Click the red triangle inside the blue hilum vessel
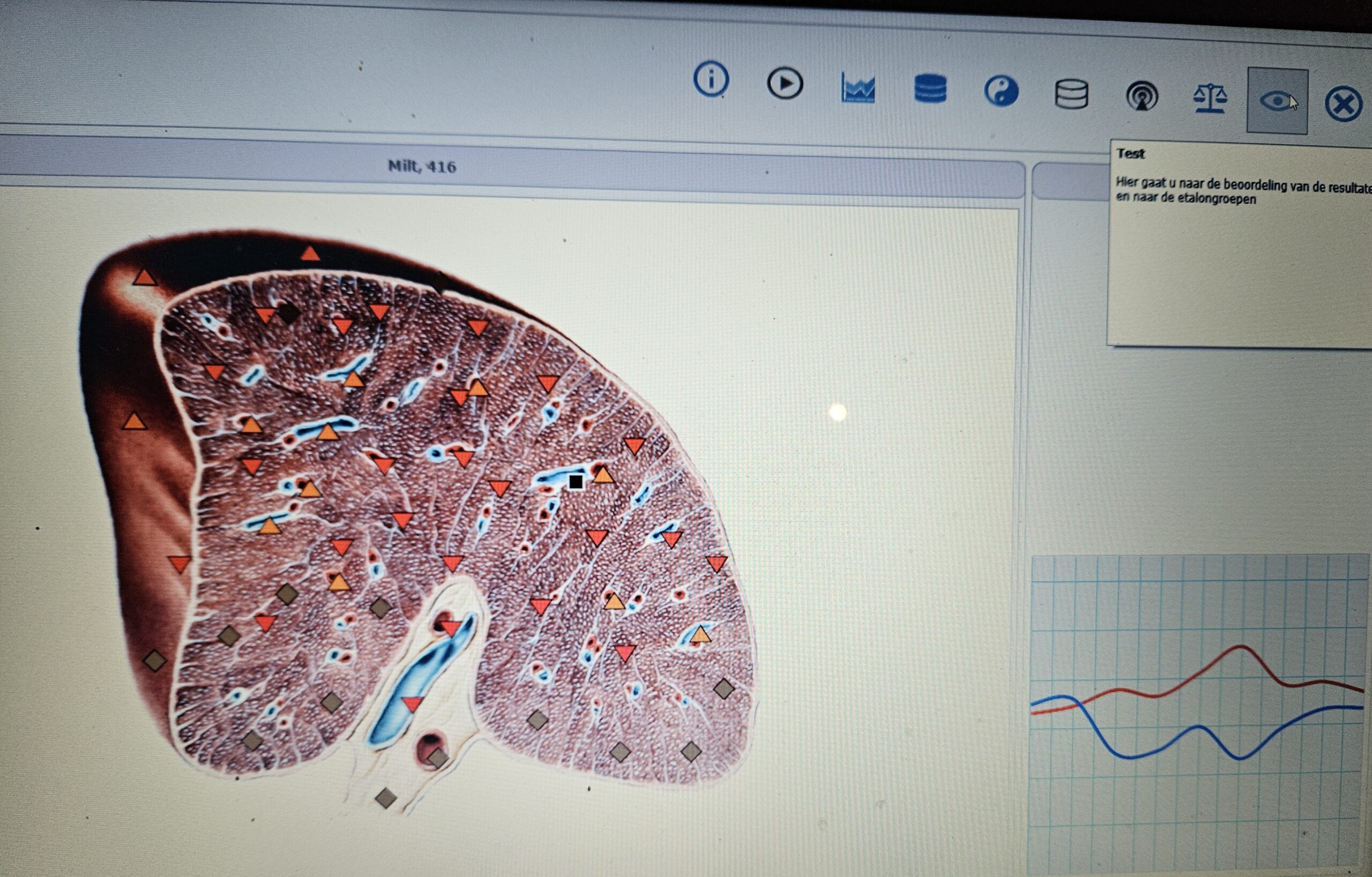The height and width of the screenshot is (877, 1372). [413, 704]
